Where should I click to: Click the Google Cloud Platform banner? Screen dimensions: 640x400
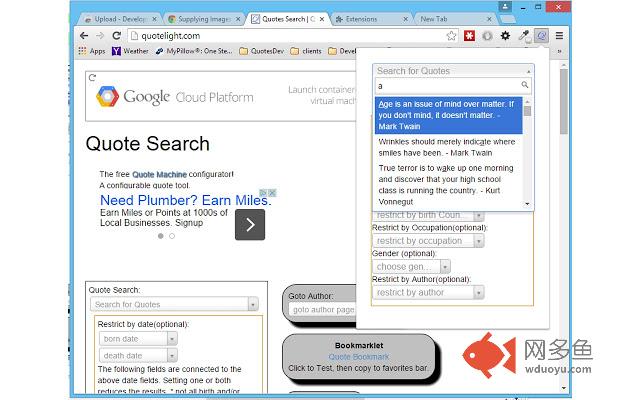click(x=220, y=96)
